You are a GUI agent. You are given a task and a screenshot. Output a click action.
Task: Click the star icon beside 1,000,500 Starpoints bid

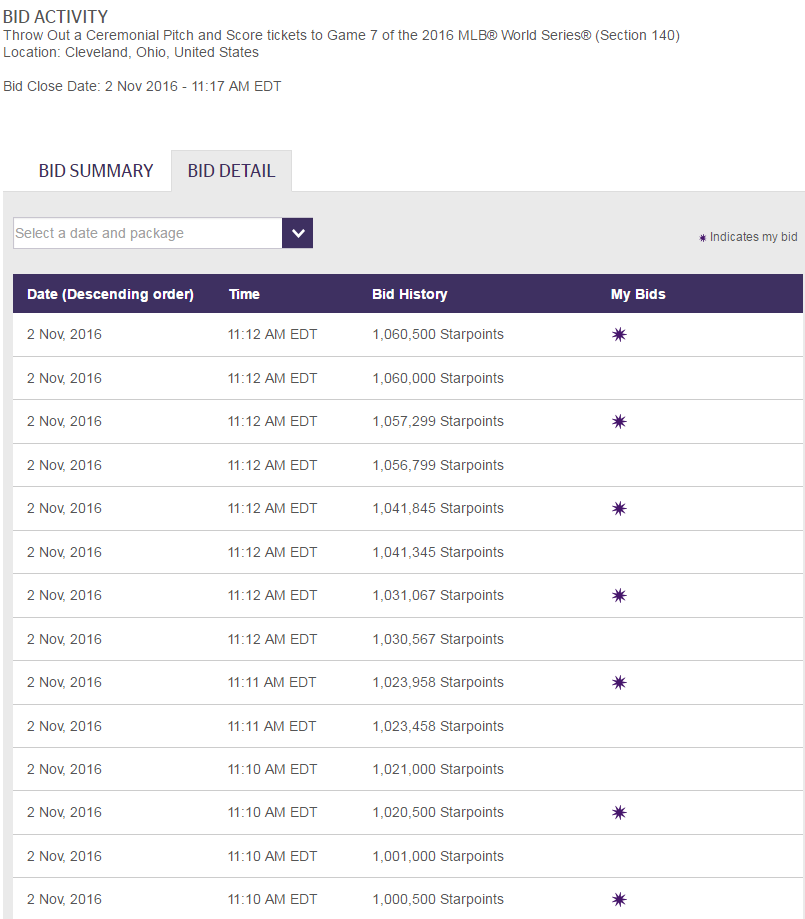(x=619, y=899)
